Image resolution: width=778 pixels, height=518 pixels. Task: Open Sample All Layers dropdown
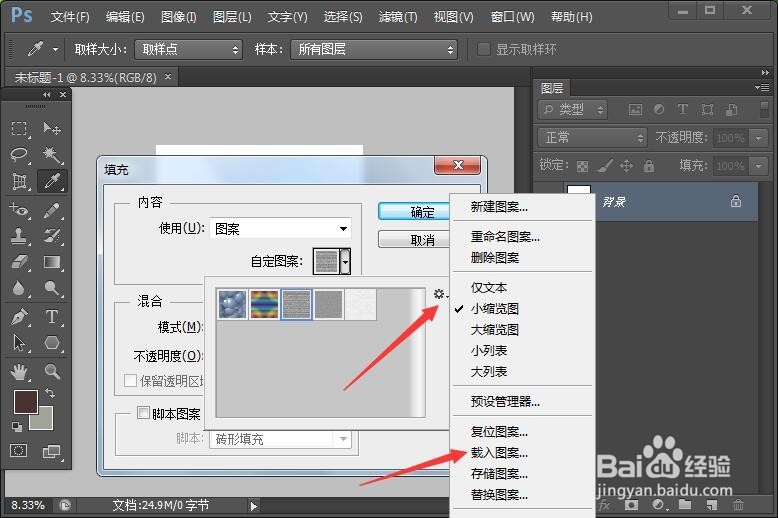374,49
